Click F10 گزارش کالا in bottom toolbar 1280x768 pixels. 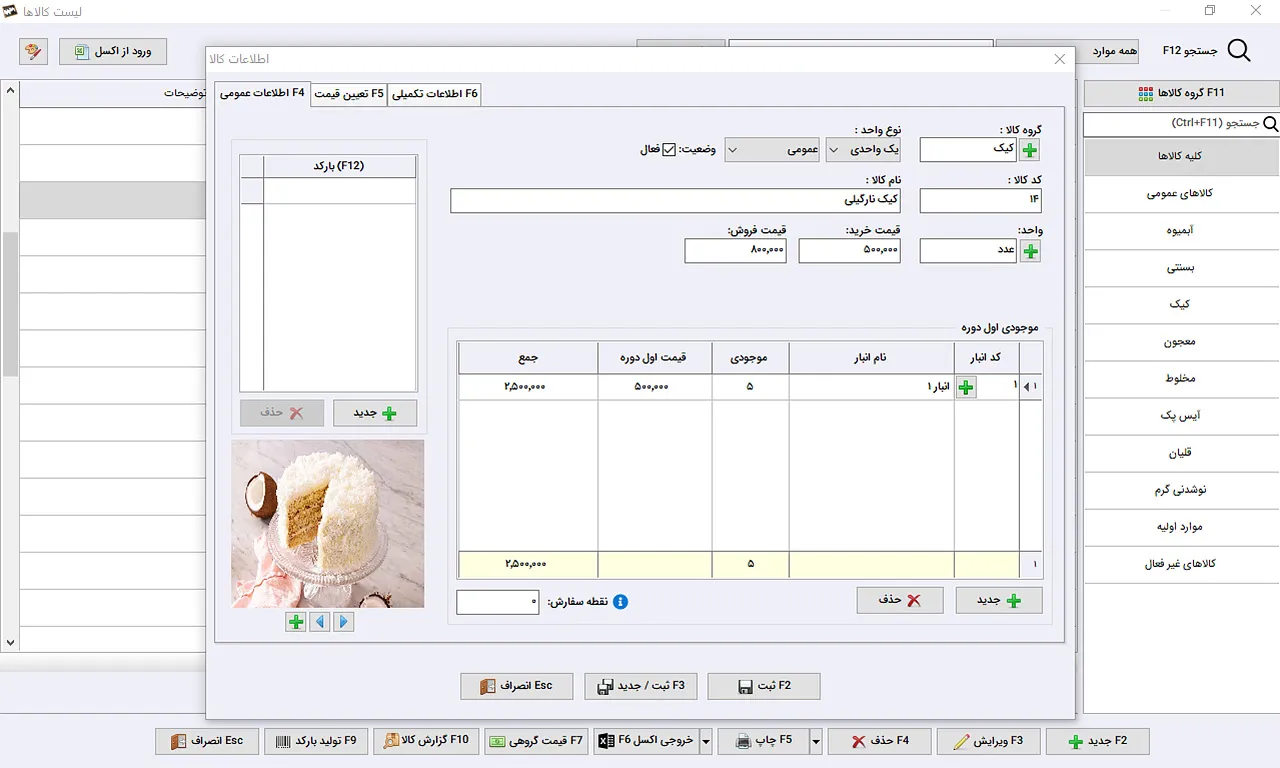(x=427, y=742)
